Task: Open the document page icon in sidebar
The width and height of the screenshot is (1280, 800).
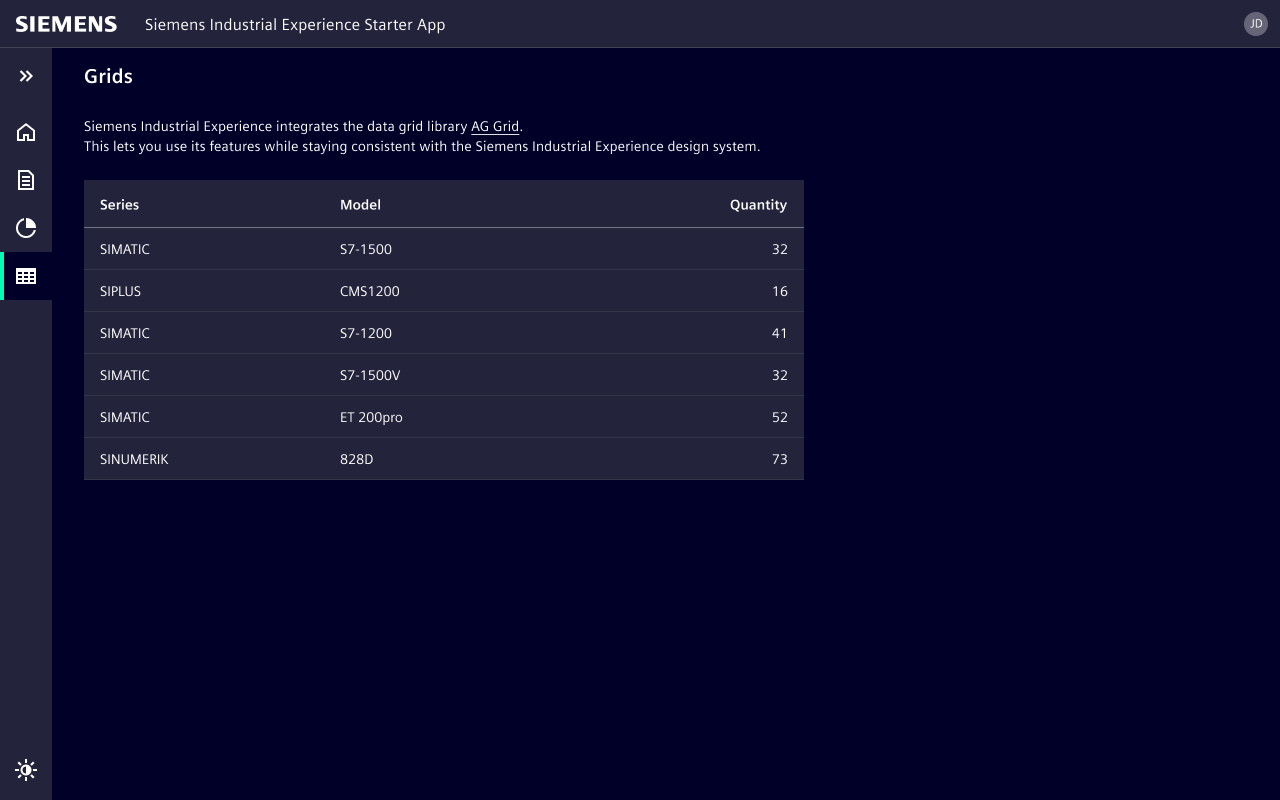Action: pos(26,180)
